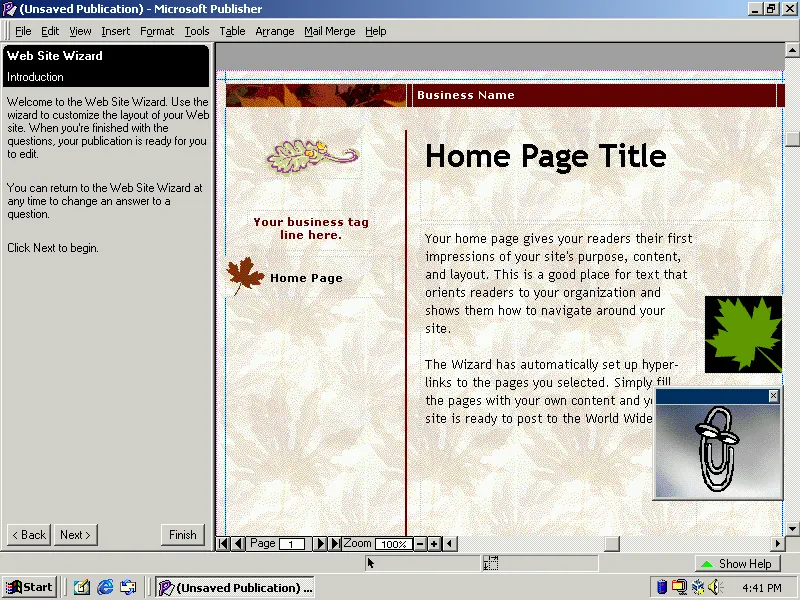
Task: Click the first page arrow icon
Action: (223, 544)
